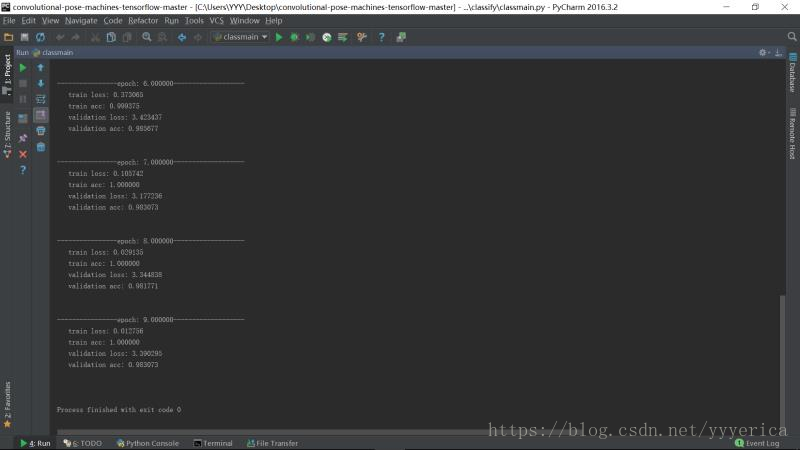The height and width of the screenshot is (450, 800).
Task: Hide the Run panel with the hide icon
Action: coord(778,53)
